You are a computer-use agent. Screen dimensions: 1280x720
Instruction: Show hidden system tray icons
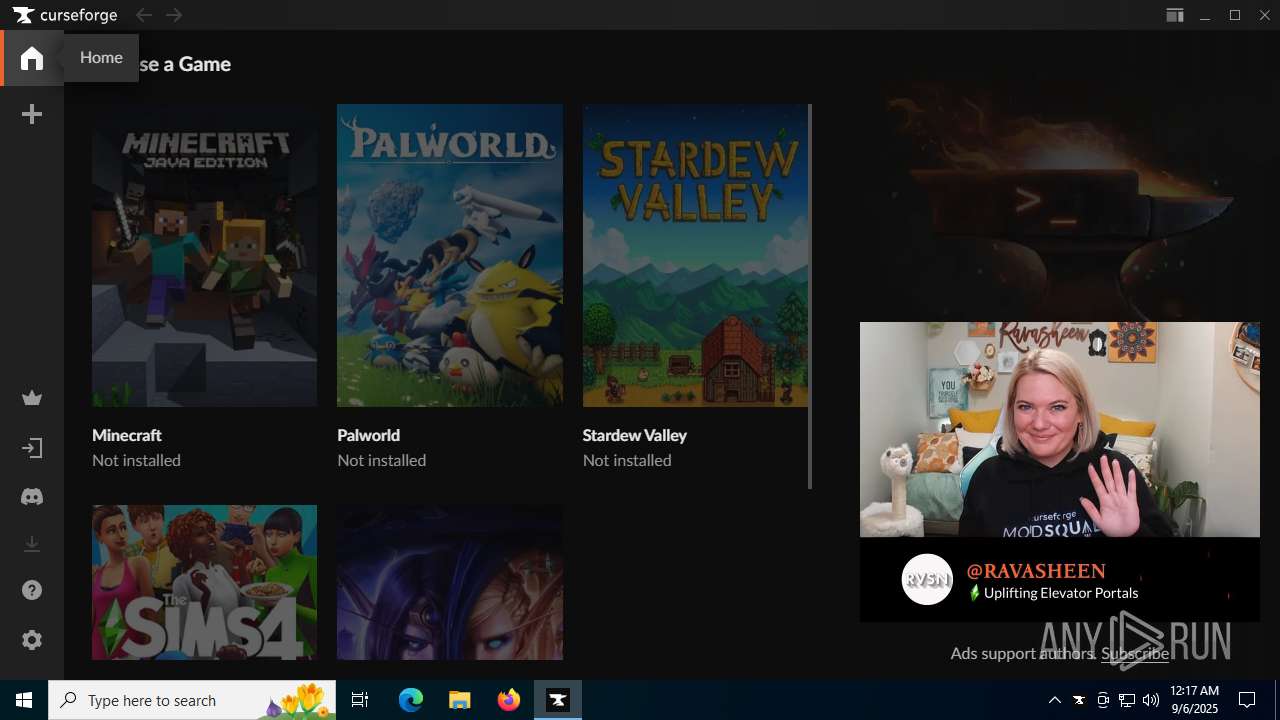[x=1054, y=700]
